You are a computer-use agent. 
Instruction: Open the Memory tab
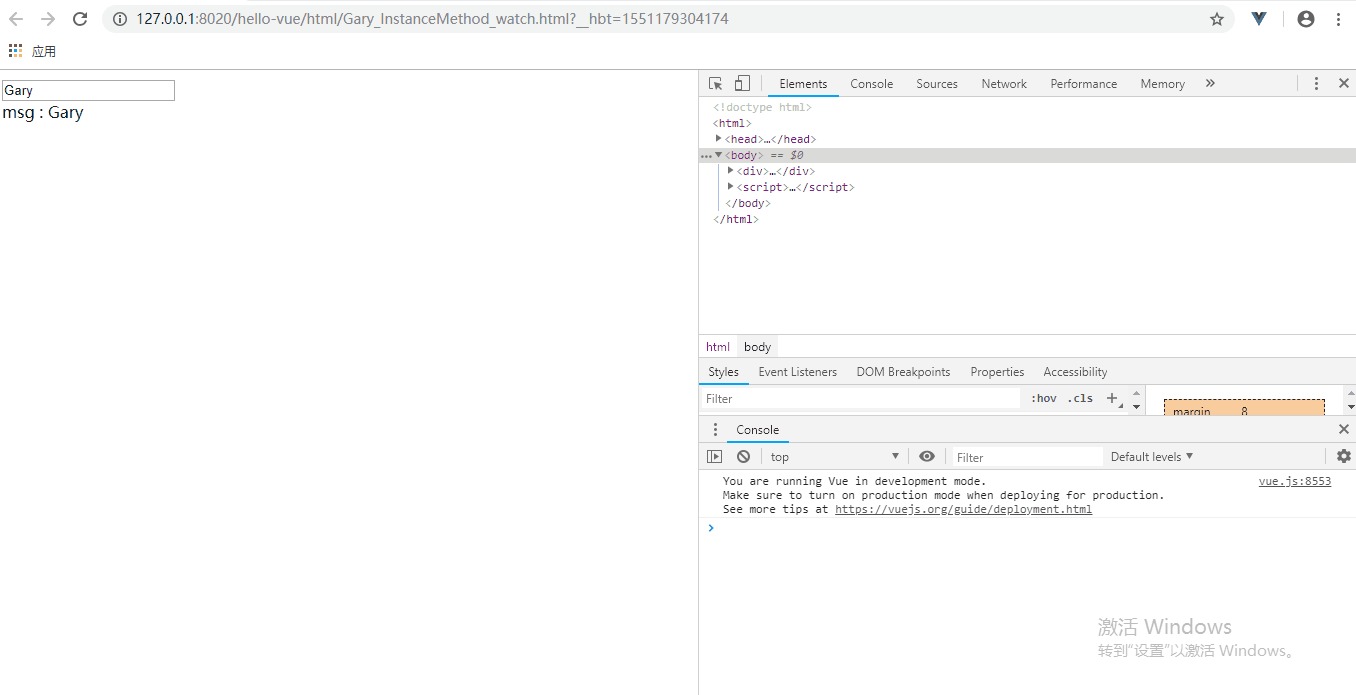click(x=1162, y=84)
